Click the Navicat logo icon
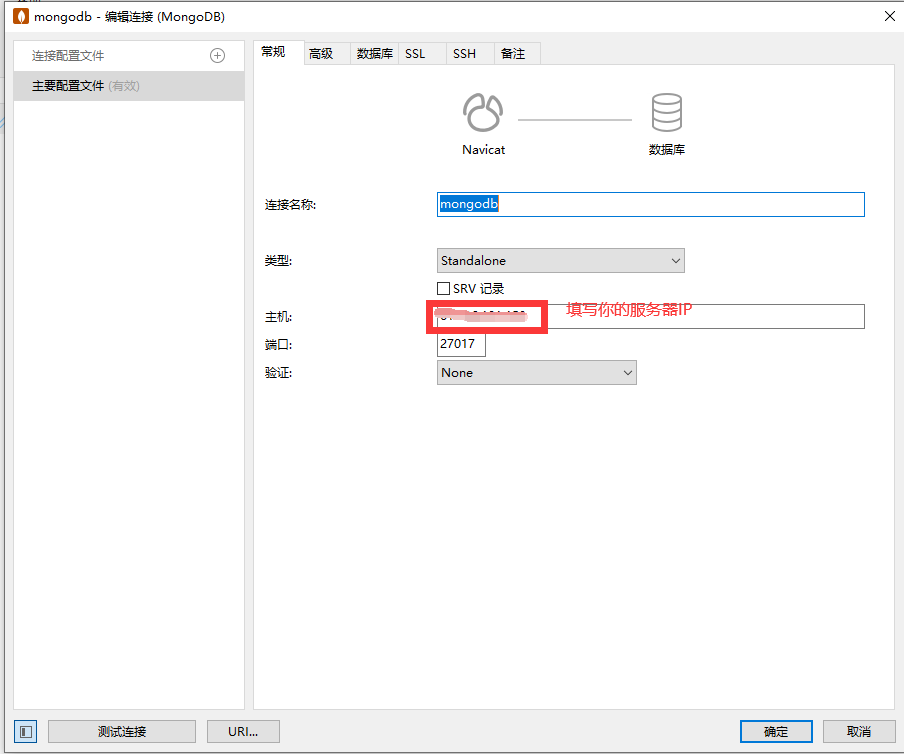This screenshot has height=754, width=904. click(x=483, y=112)
